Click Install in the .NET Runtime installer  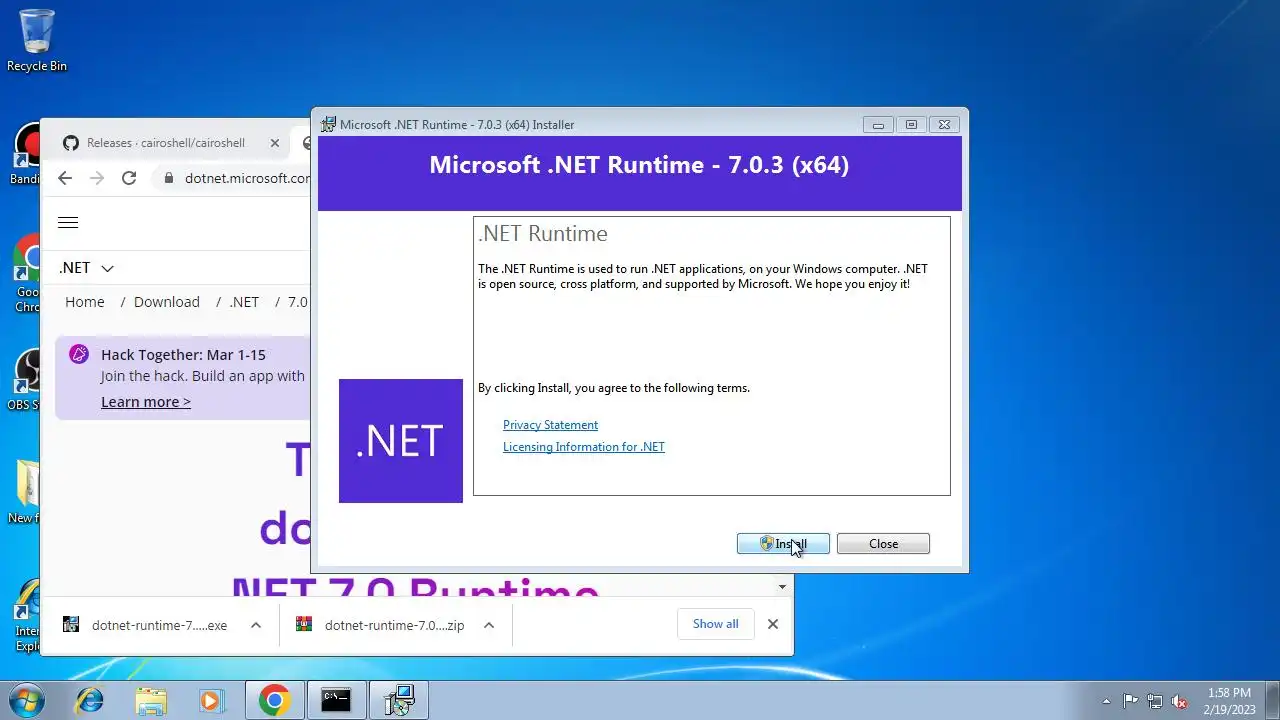pyautogui.click(x=783, y=543)
